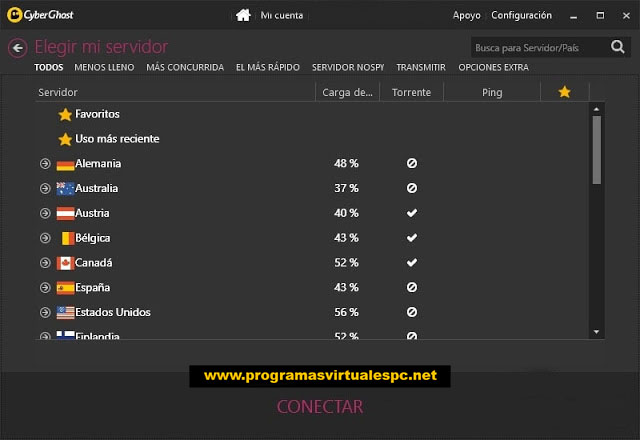Expand the España server group
Viewport: 640px width, 440px height.
[x=45, y=288]
